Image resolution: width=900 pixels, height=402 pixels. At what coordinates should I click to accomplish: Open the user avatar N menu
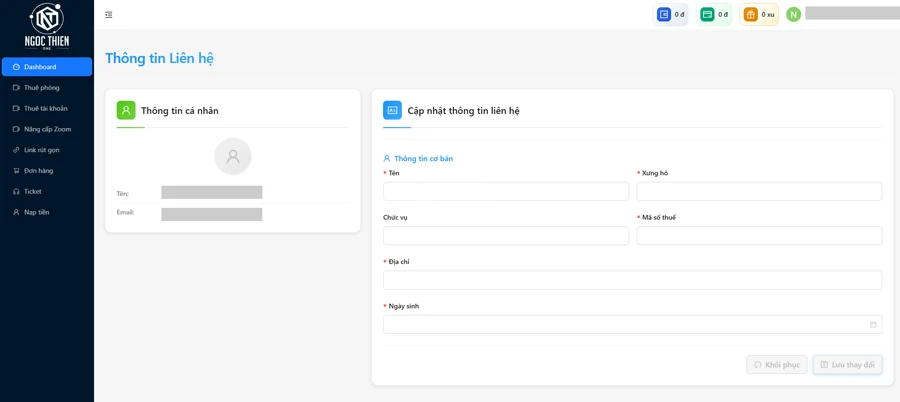pyautogui.click(x=793, y=15)
